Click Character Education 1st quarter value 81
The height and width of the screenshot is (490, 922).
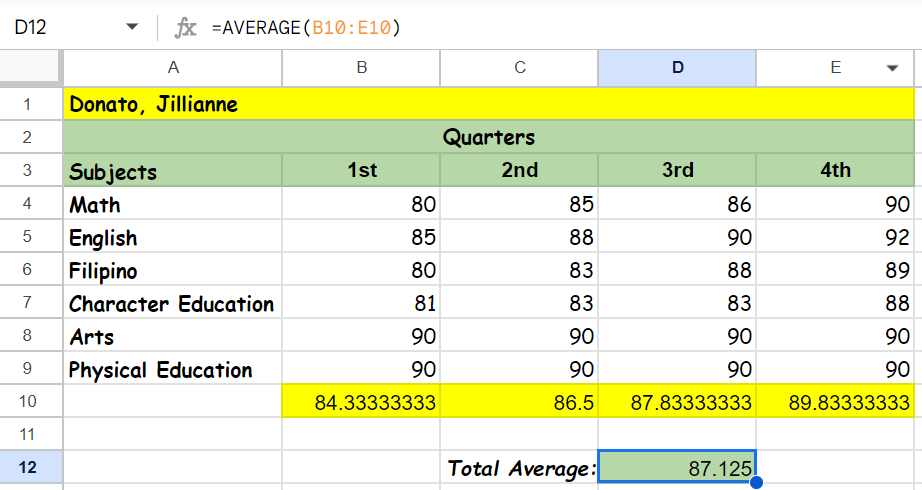tap(361, 302)
